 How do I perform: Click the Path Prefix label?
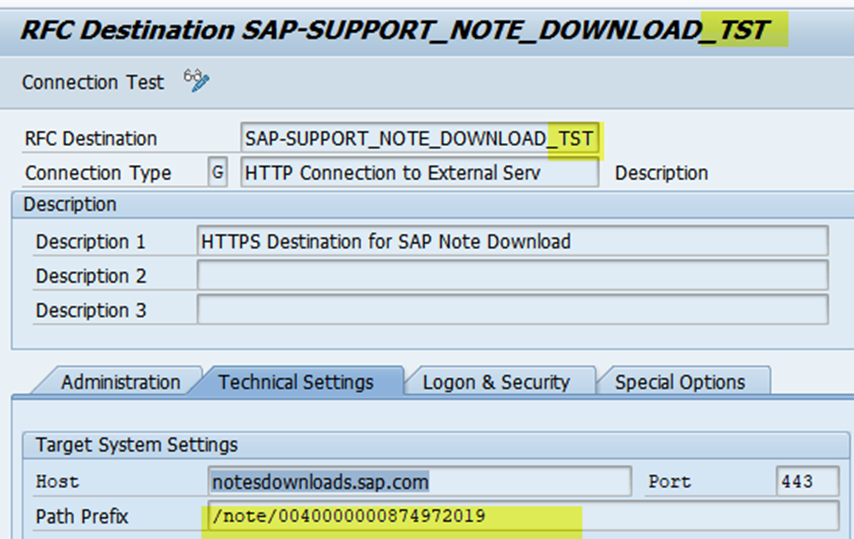pyautogui.click(x=82, y=516)
